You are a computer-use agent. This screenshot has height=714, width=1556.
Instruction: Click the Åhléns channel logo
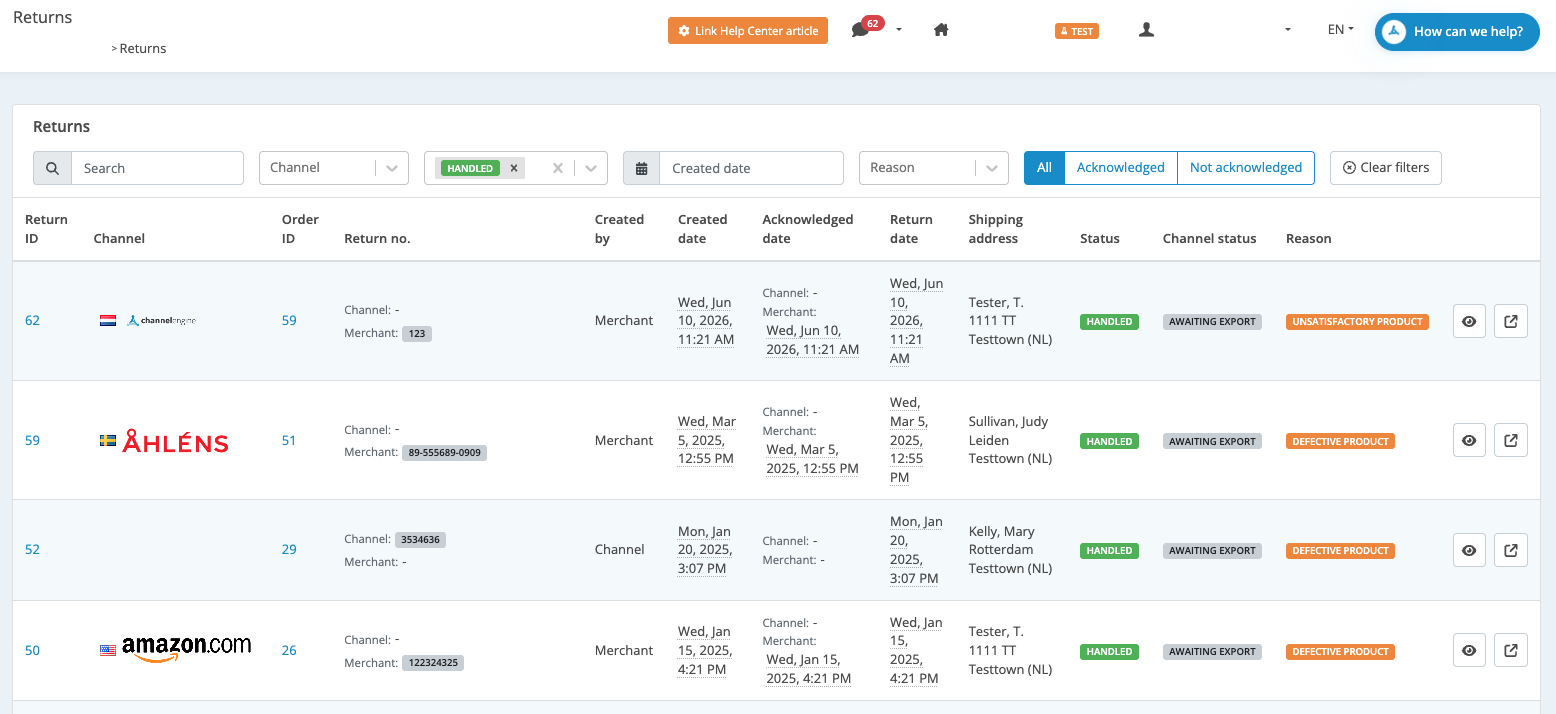[175, 441]
